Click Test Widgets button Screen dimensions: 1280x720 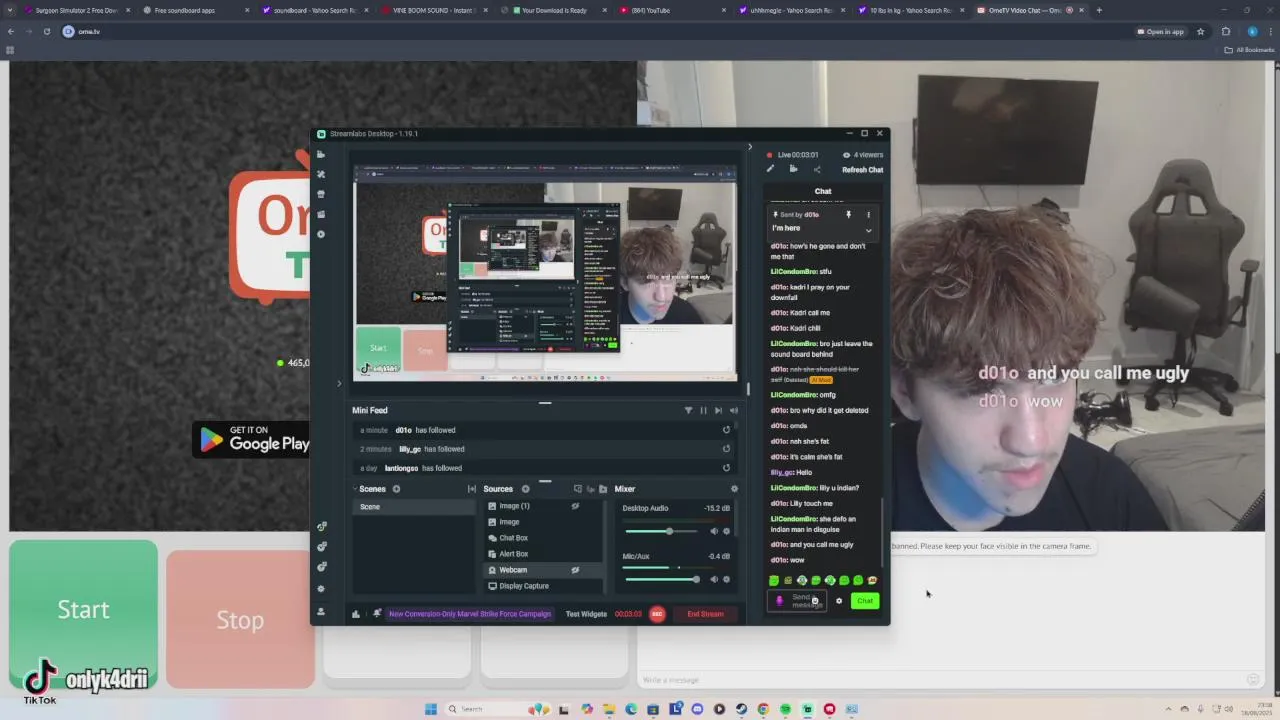pyautogui.click(x=586, y=614)
